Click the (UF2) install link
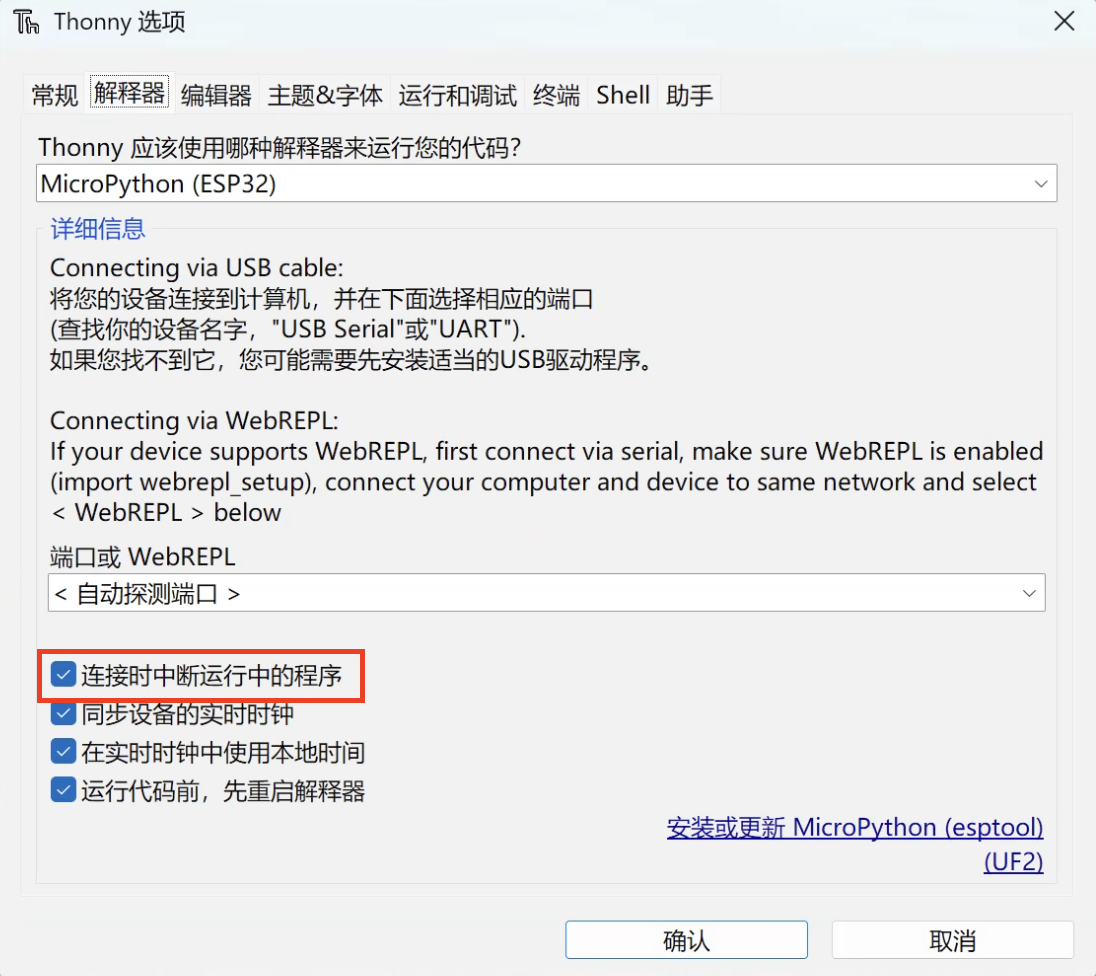The height and width of the screenshot is (976, 1096). 1013,861
